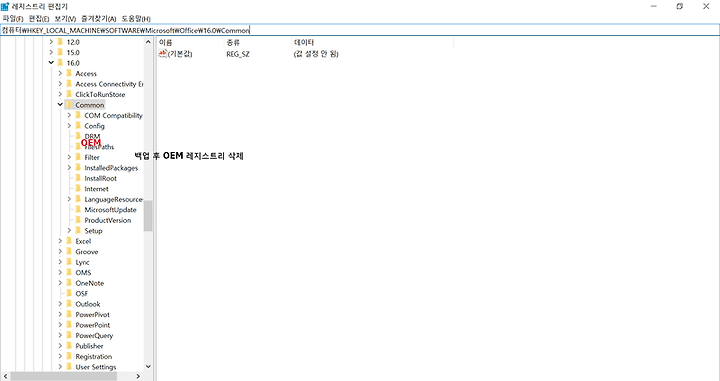Image resolution: width=720 pixels, height=381 pixels.
Task: Click the 16.0 folder icon
Action: pos(60,63)
